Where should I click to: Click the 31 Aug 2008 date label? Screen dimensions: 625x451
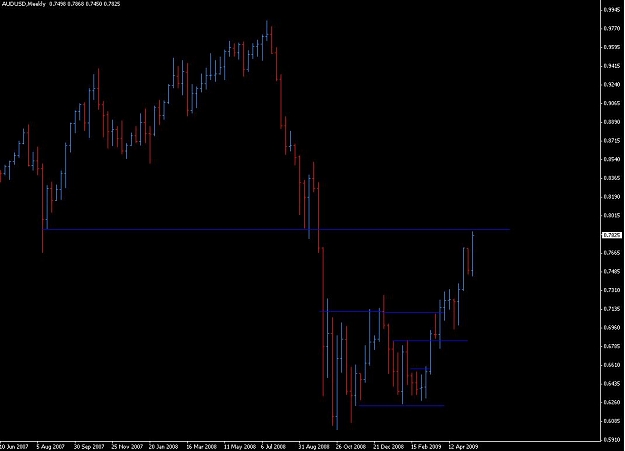[314, 447]
